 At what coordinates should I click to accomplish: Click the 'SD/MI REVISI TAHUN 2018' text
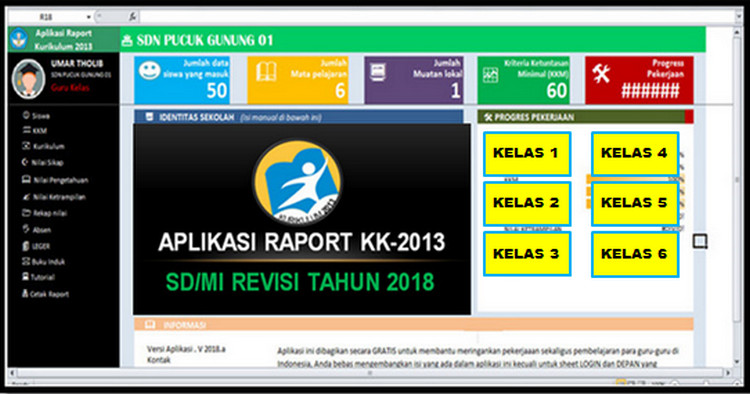(300, 282)
